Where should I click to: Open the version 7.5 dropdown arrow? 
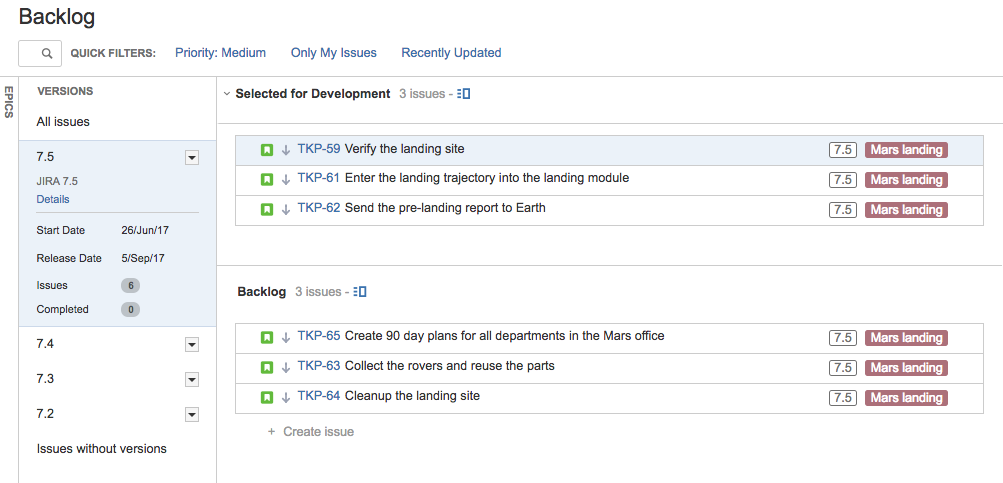(192, 158)
